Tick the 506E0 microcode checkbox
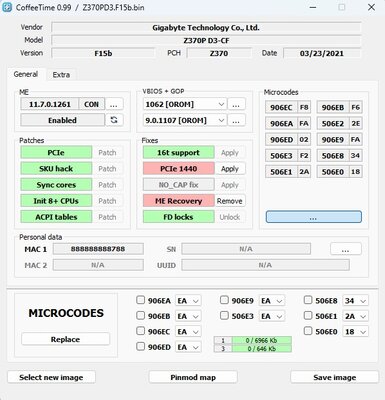This screenshot has height=400, width=385. click(308, 331)
